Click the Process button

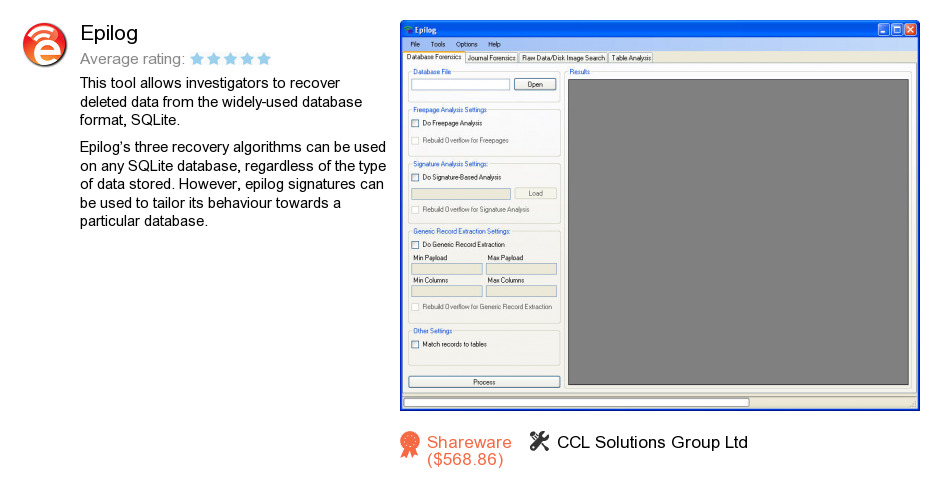coord(484,382)
